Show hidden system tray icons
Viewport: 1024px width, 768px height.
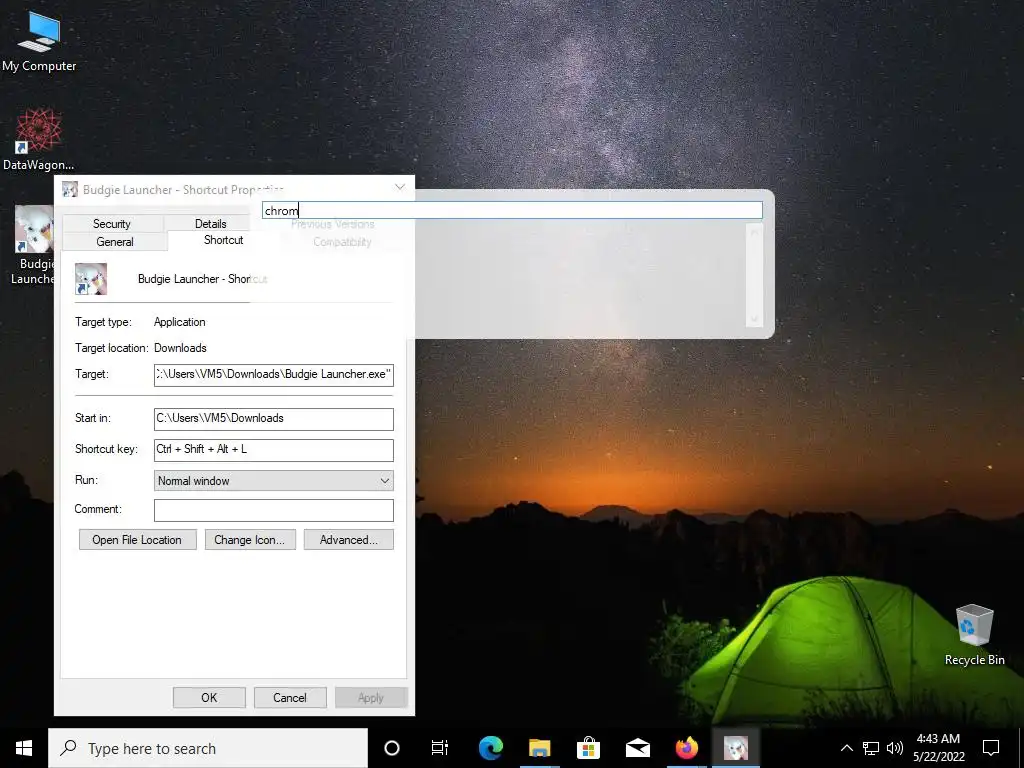tap(846, 748)
